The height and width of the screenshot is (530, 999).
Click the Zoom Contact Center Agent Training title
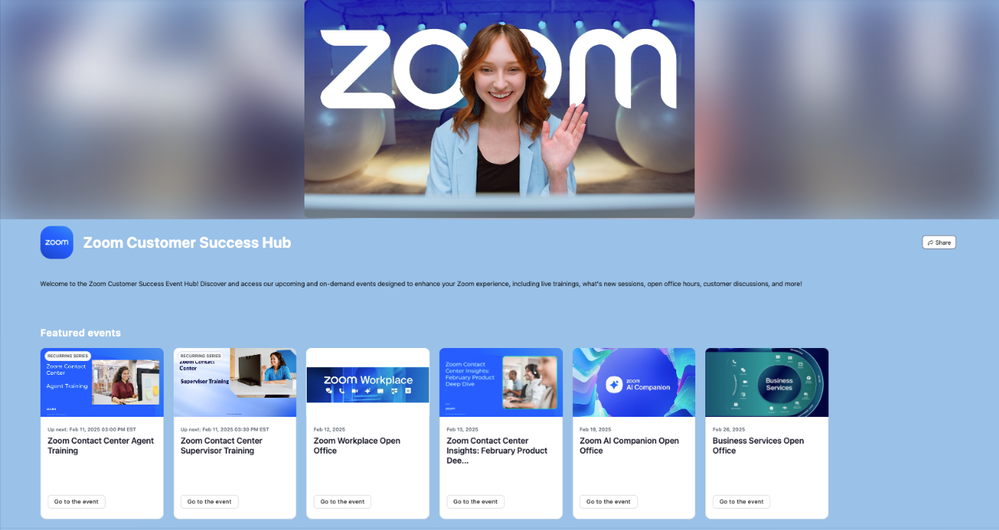point(101,445)
